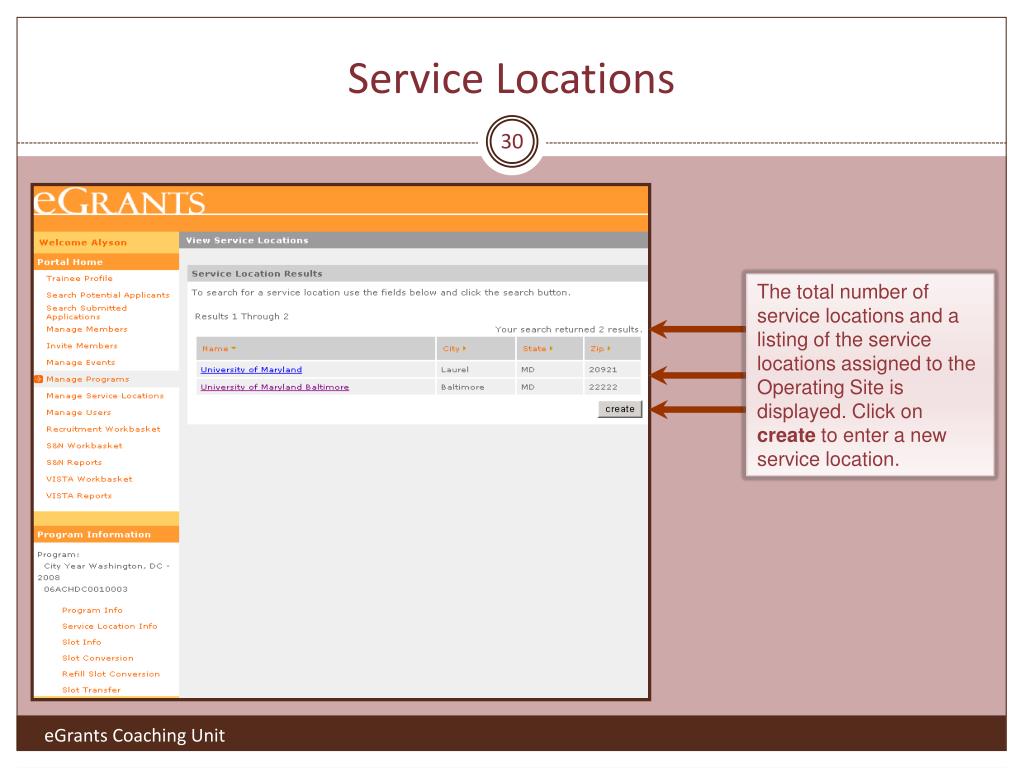
Task: Click the eGrants logo in the header
Action: [120, 201]
